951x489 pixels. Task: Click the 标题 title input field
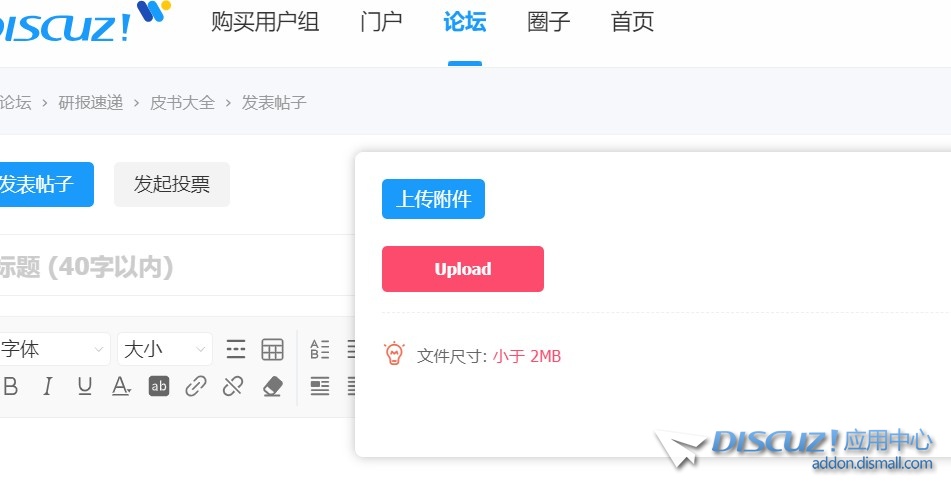[176, 266]
